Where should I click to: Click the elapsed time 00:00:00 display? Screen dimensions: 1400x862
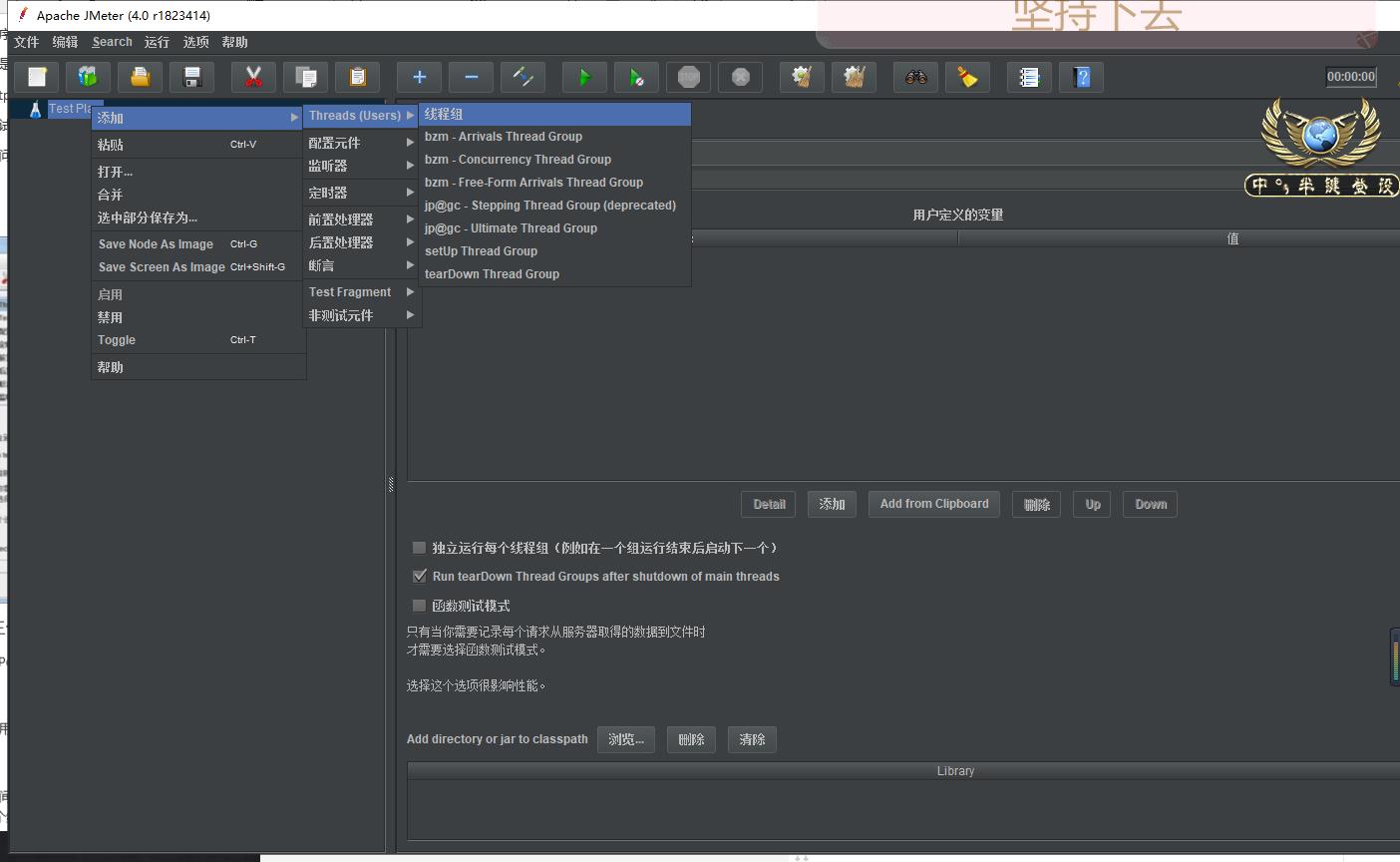[x=1351, y=77]
